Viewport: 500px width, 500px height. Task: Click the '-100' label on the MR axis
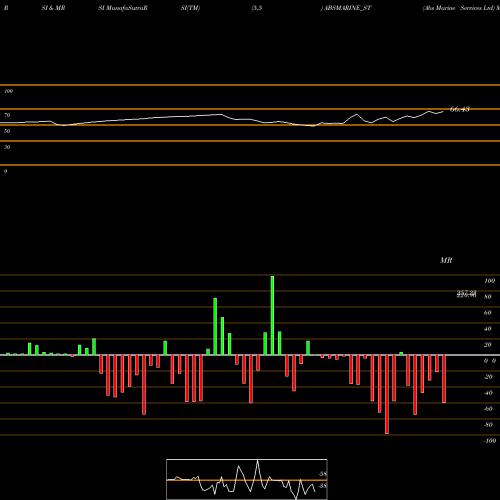point(490,441)
